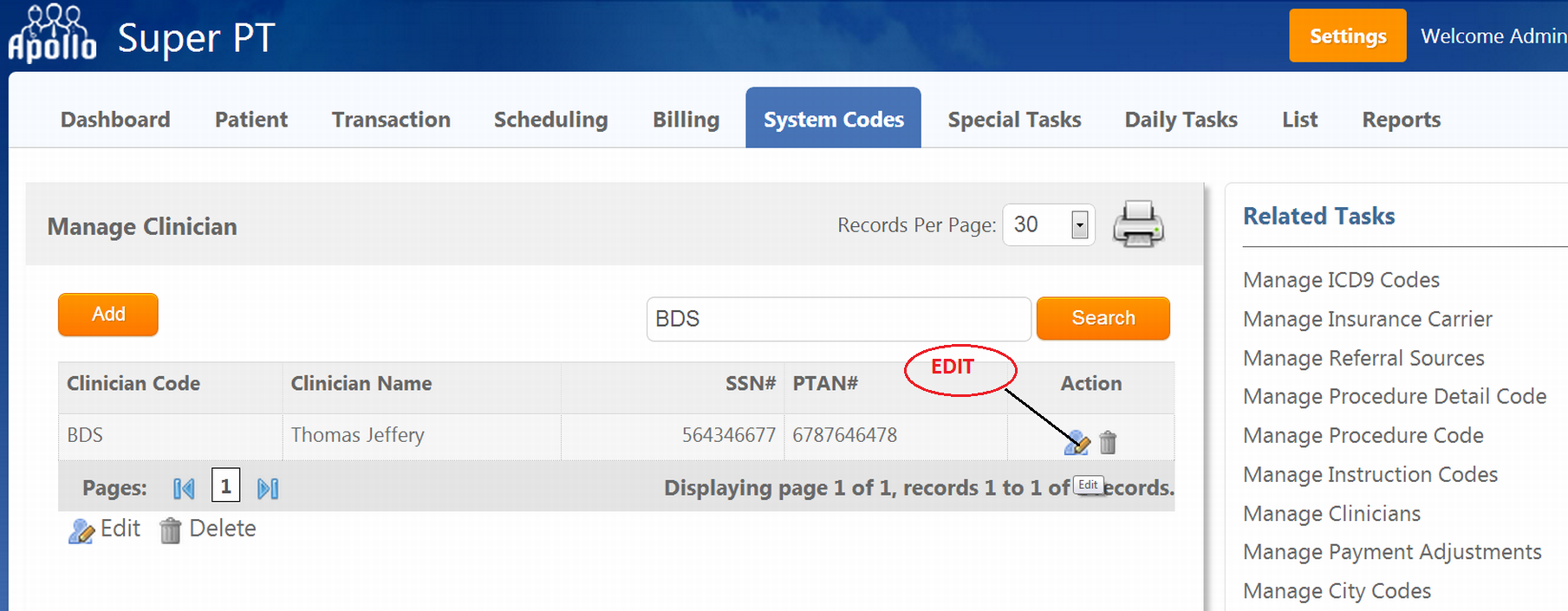This screenshot has height=611, width=1568.
Task: Open the Scheduling tab
Action: [550, 120]
